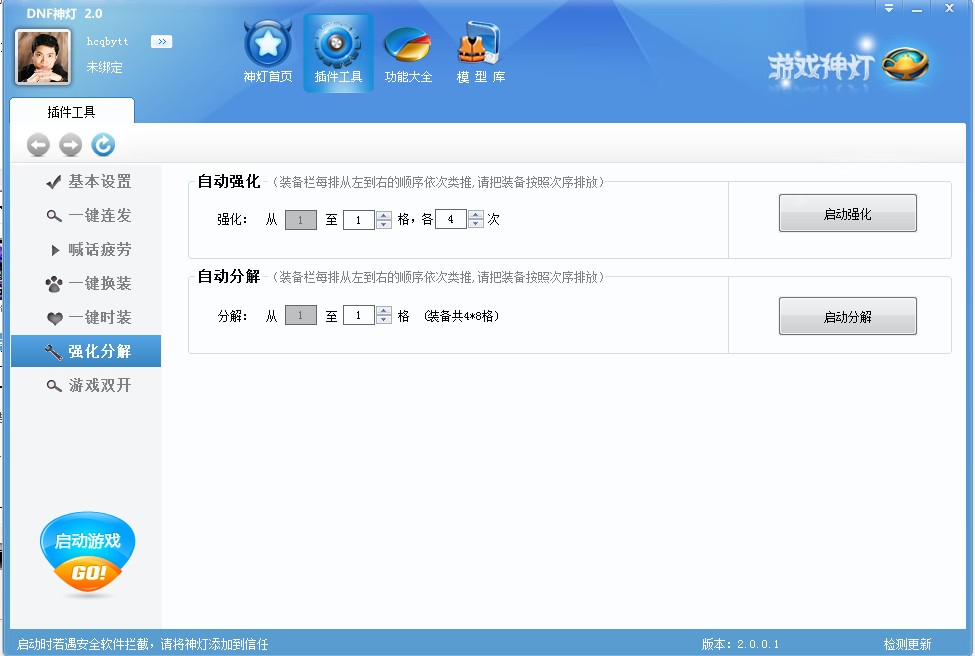975x656 pixels.
Task: Click the 检测更新 link
Action: [907, 644]
